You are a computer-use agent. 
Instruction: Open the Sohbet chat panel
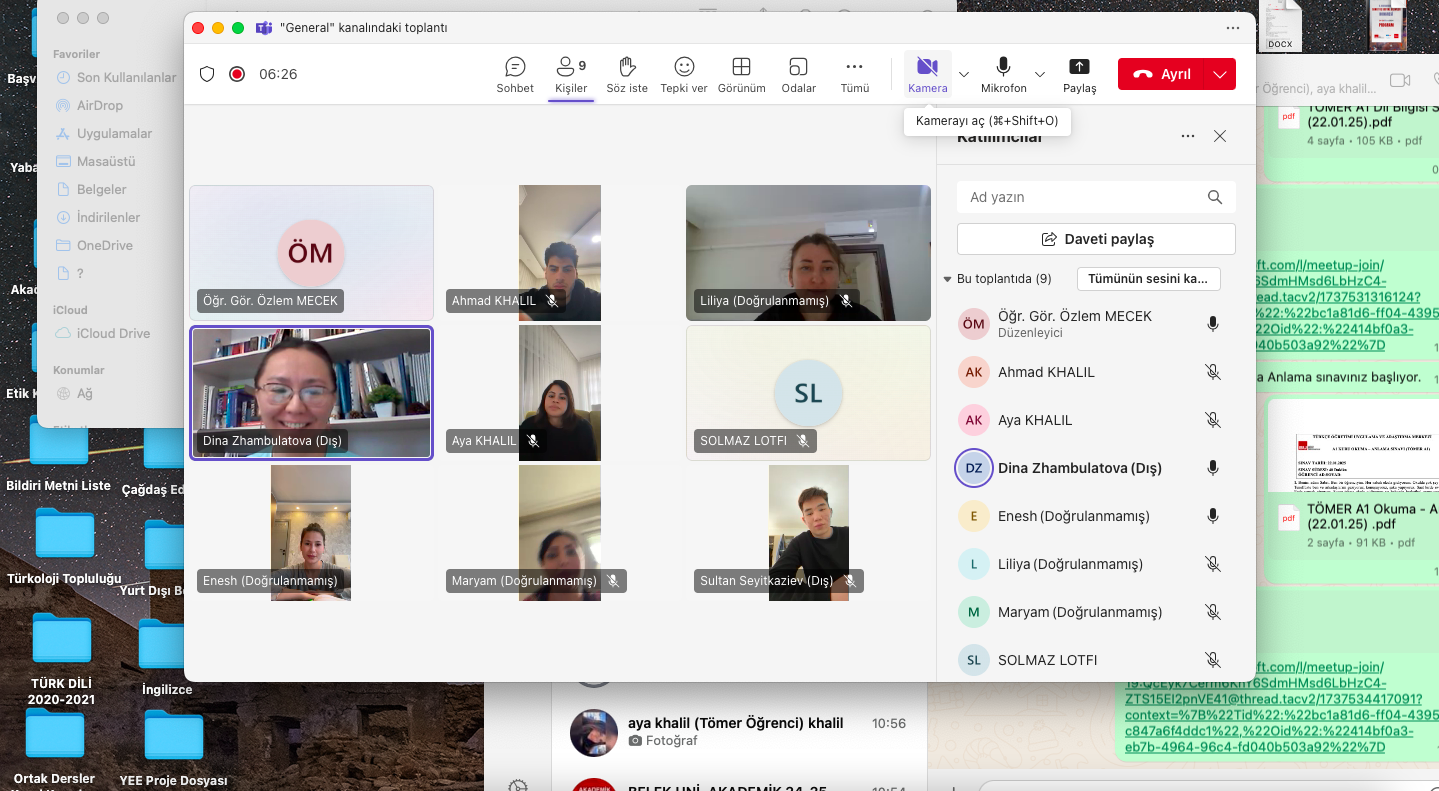tap(515, 74)
